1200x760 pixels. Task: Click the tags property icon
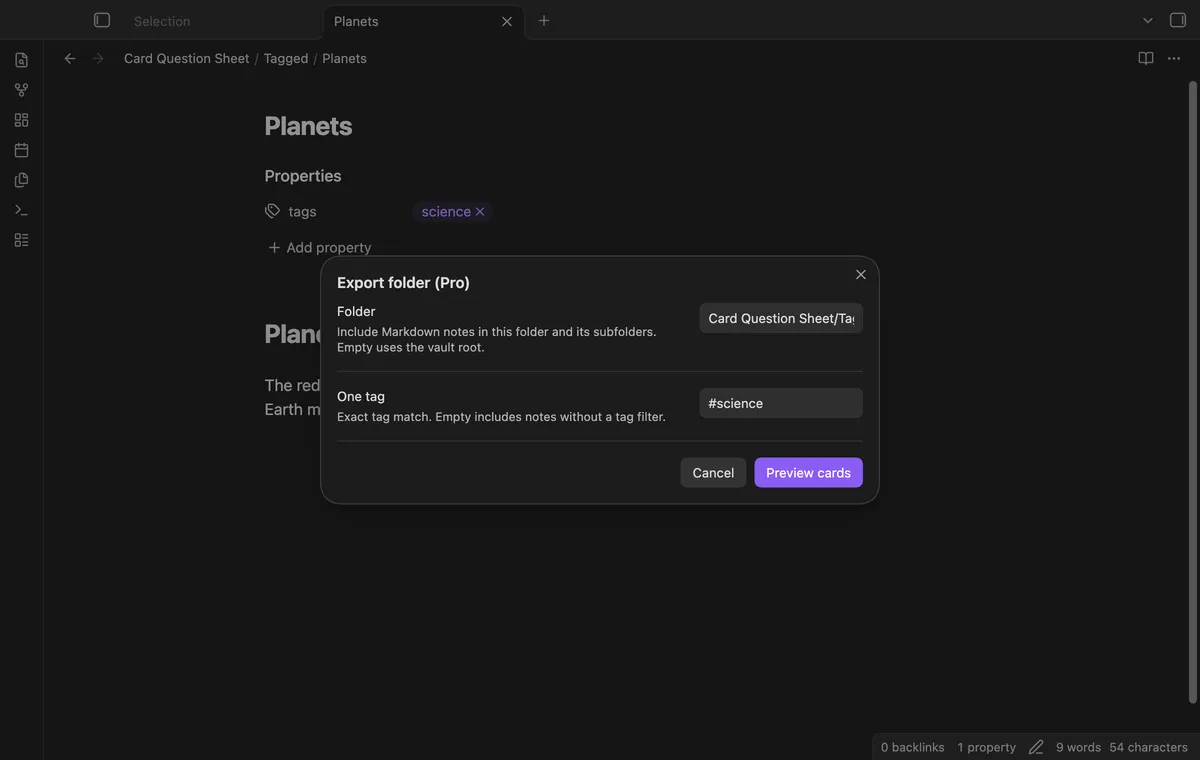pos(272,211)
